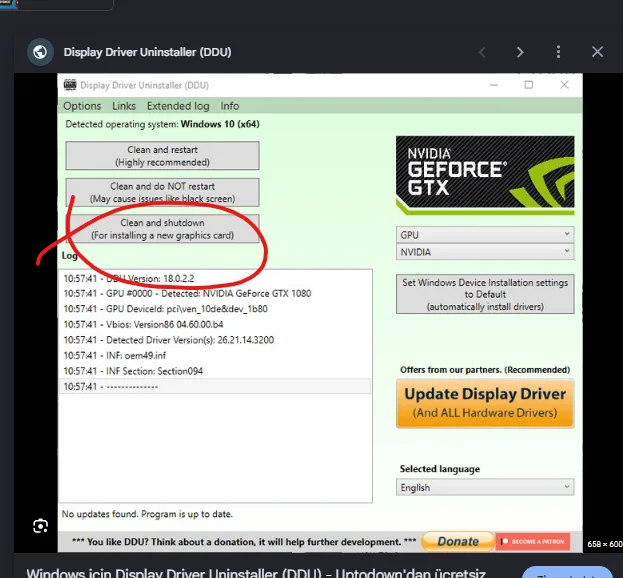Click the Detected operating system text
This screenshot has width=623, height=578.
163,124
